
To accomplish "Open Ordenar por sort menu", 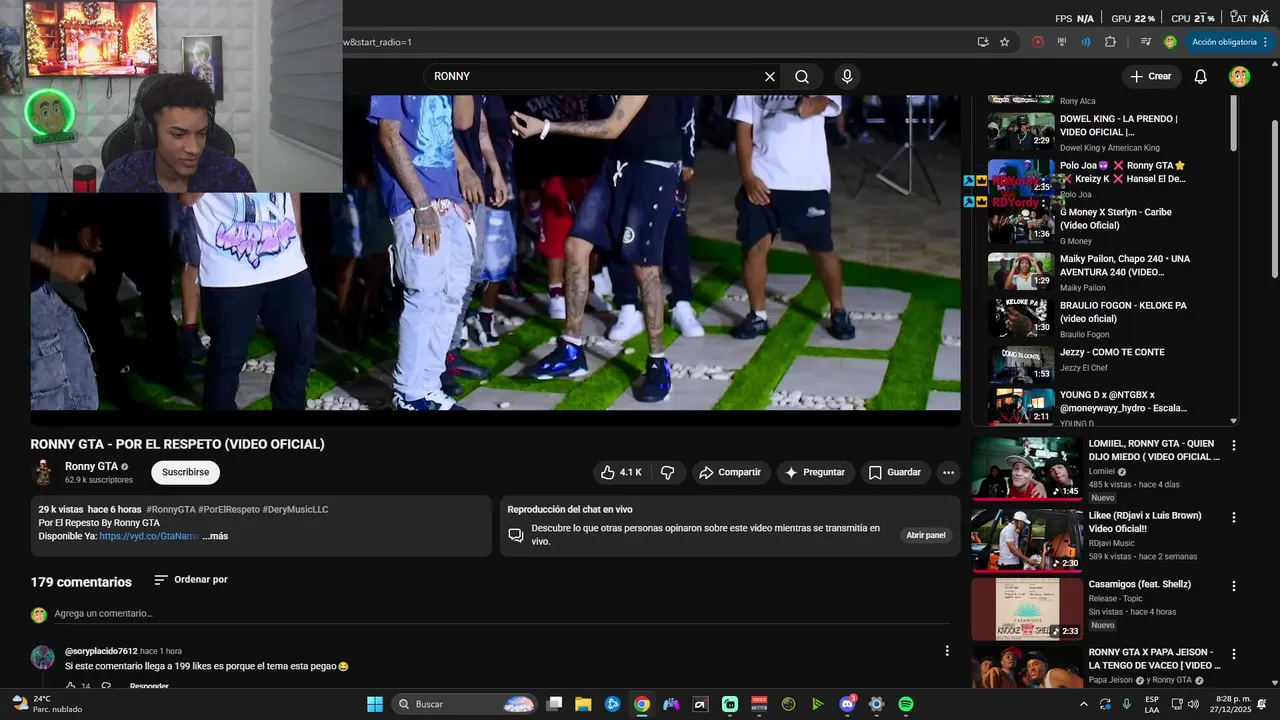I will pos(190,580).
